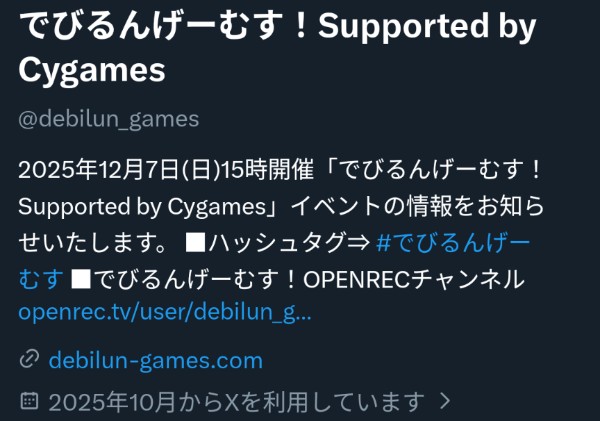Click the ハッシュタグ⇒ label text

(290, 243)
